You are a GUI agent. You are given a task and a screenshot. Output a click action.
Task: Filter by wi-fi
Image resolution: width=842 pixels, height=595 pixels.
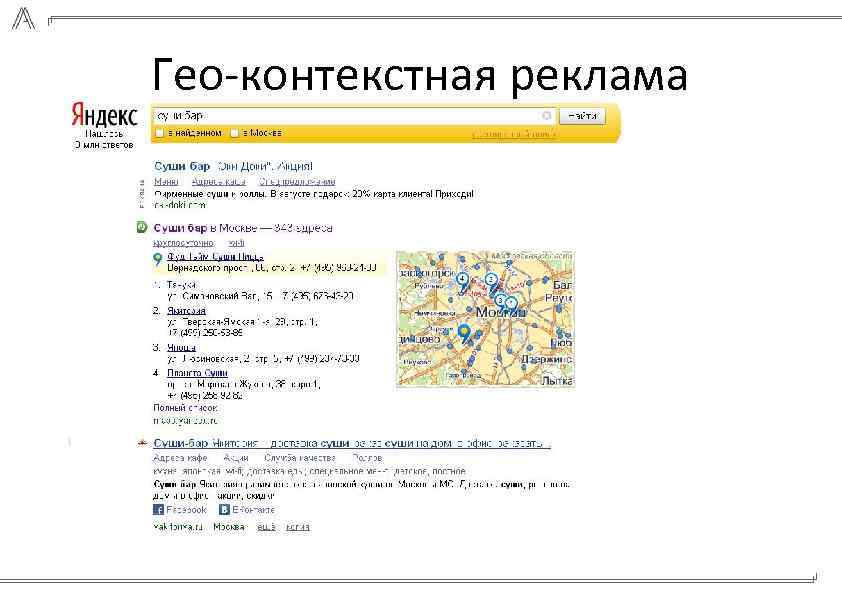(x=236, y=243)
